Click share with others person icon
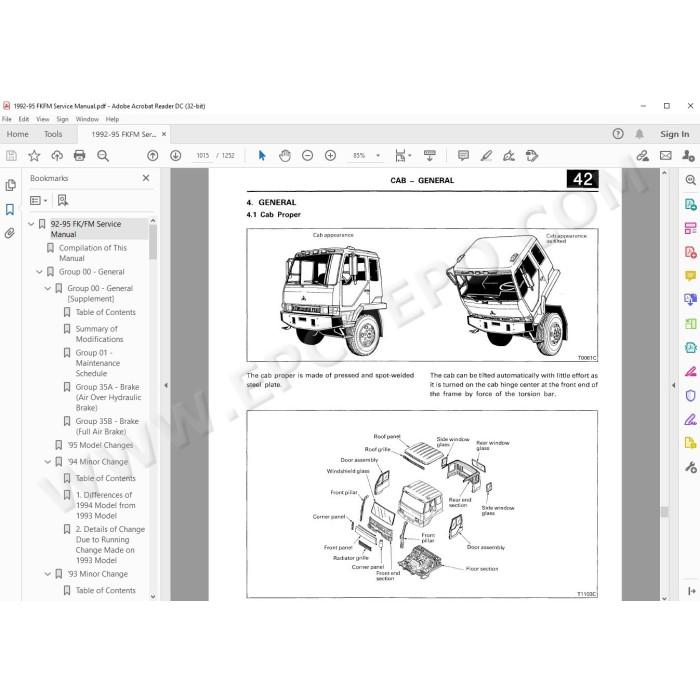Screen dimensions: 700x700 688,156
